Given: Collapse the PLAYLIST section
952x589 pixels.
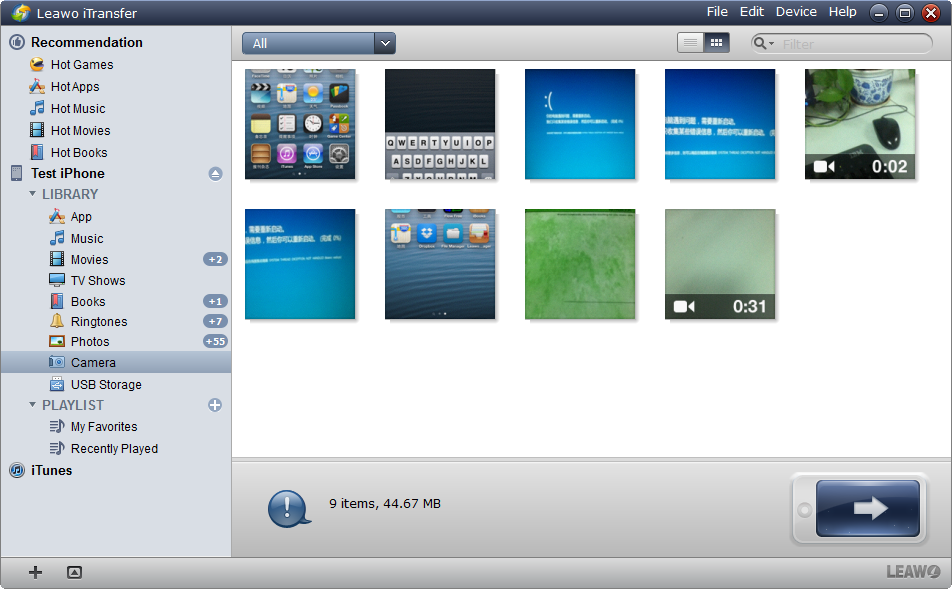Looking at the screenshot, I should pyautogui.click(x=33, y=405).
